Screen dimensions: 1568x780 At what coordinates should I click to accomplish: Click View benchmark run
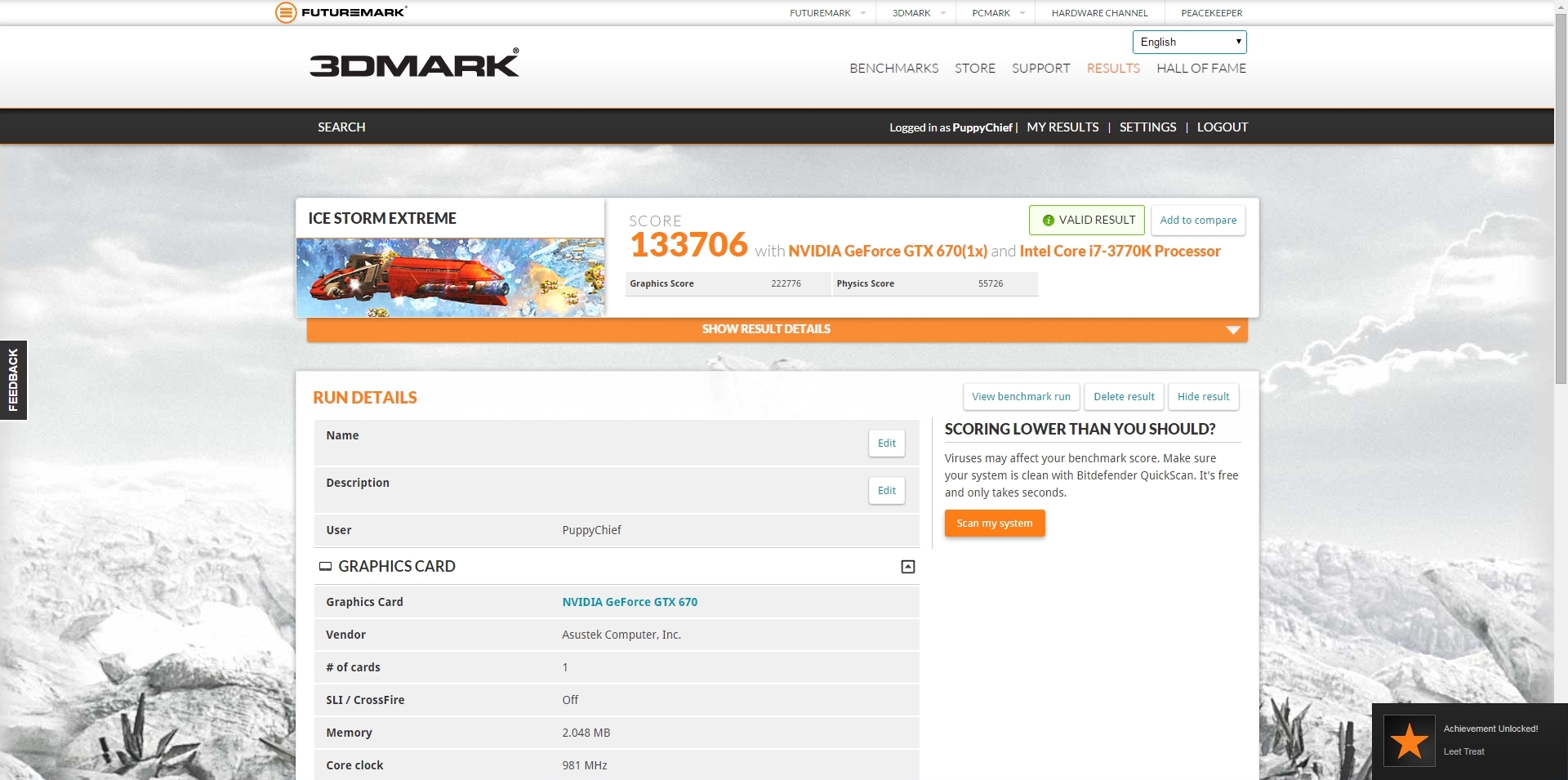point(1020,396)
